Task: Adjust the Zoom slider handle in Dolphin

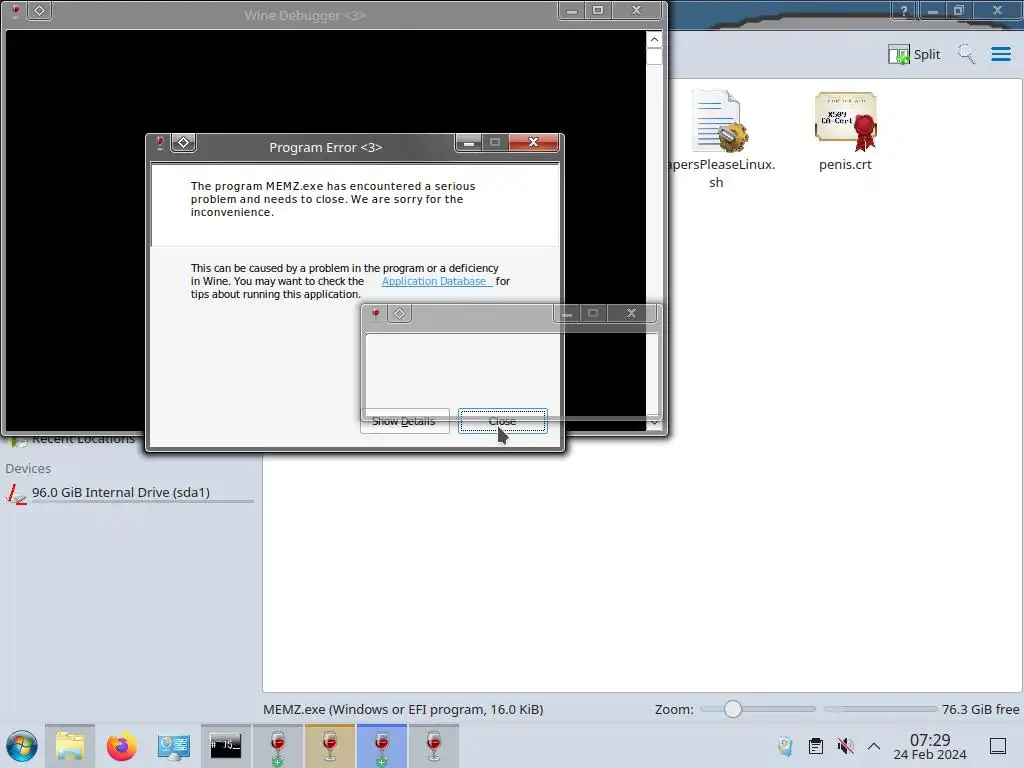Action: 733,709
